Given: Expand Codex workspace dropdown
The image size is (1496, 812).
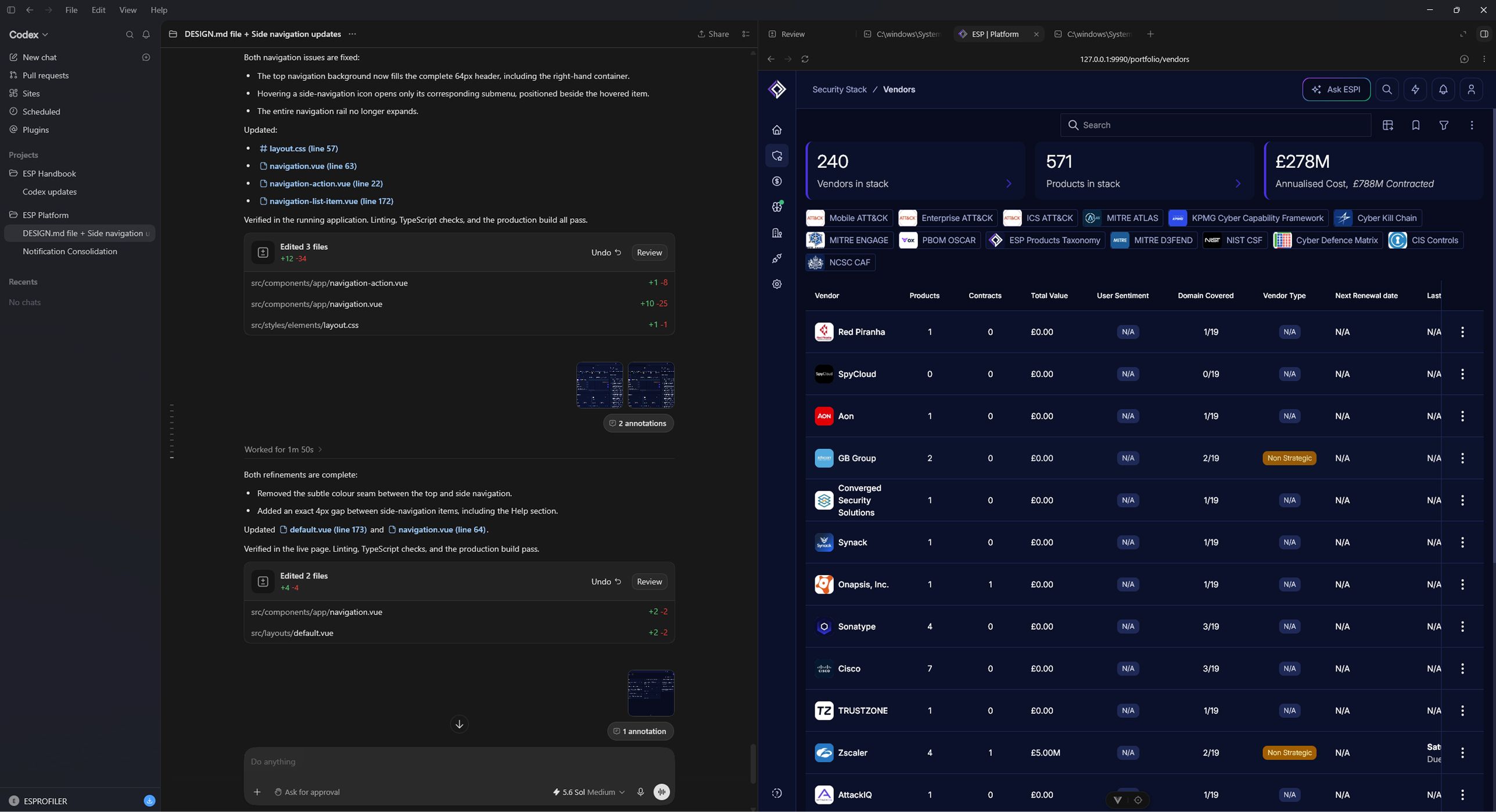Looking at the screenshot, I should pos(28,35).
